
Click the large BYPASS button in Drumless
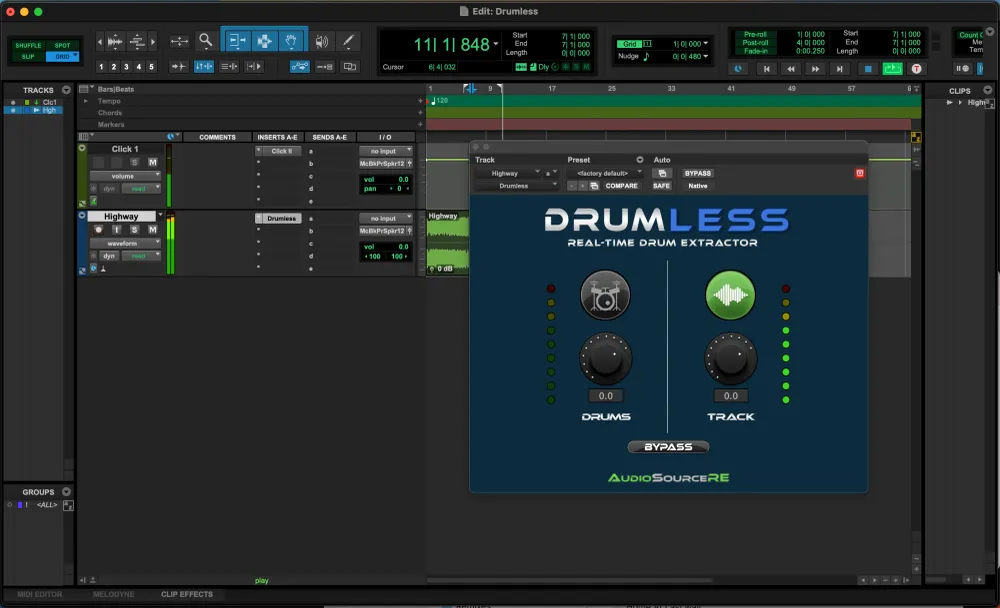coord(668,447)
